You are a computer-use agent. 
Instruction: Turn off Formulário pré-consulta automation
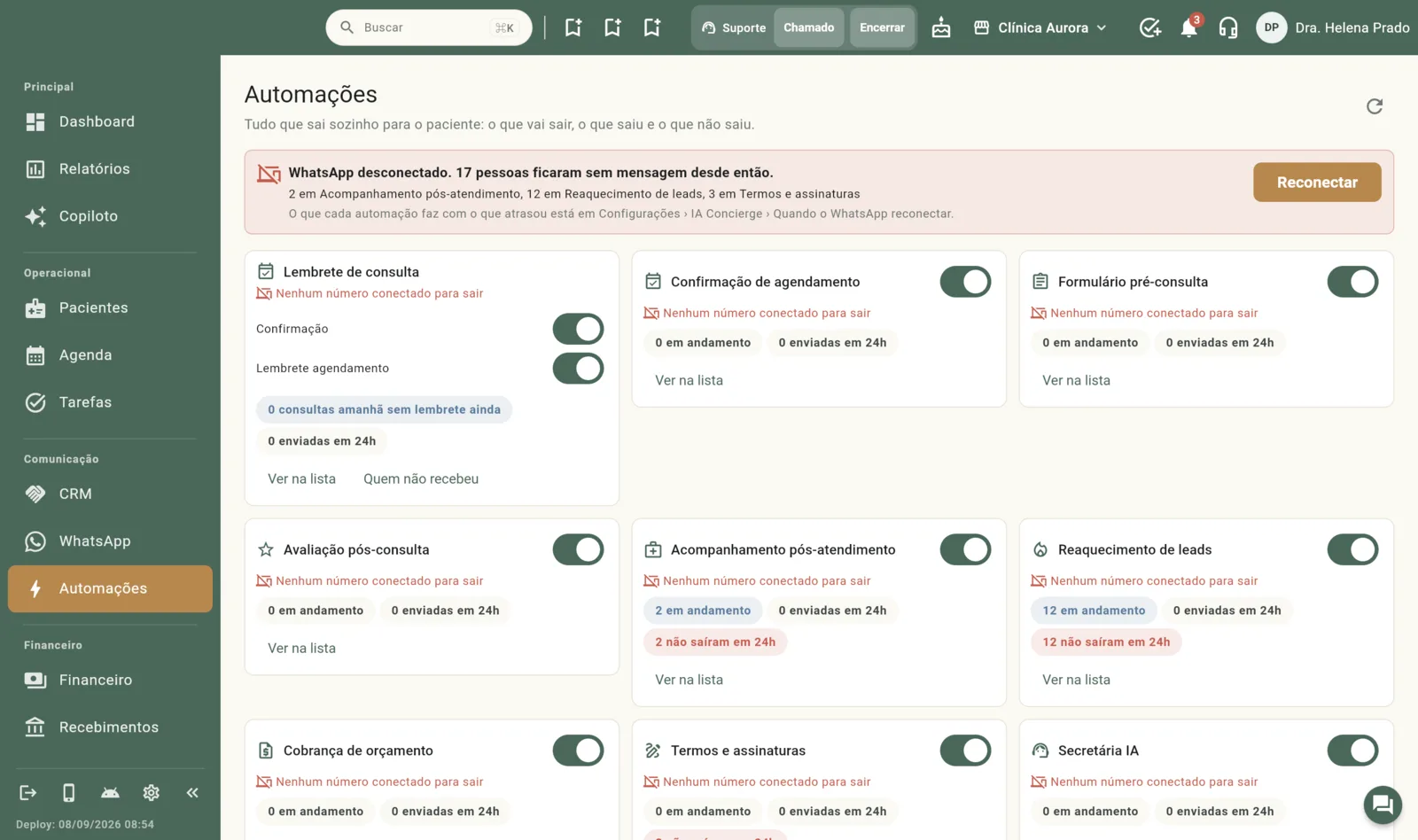pos(1352,282)
